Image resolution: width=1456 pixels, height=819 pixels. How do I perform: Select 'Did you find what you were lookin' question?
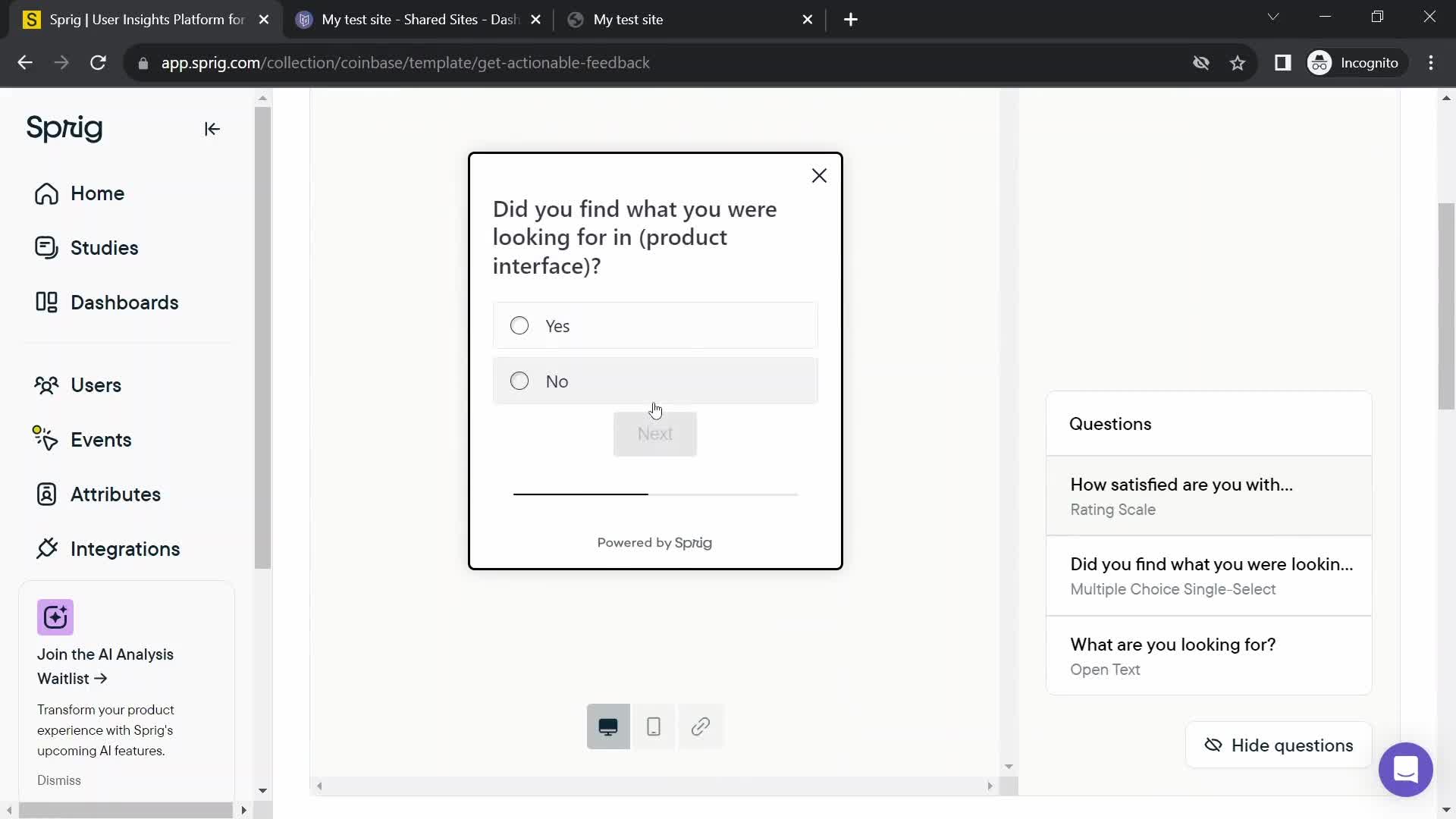click(x=1209, y=576)
